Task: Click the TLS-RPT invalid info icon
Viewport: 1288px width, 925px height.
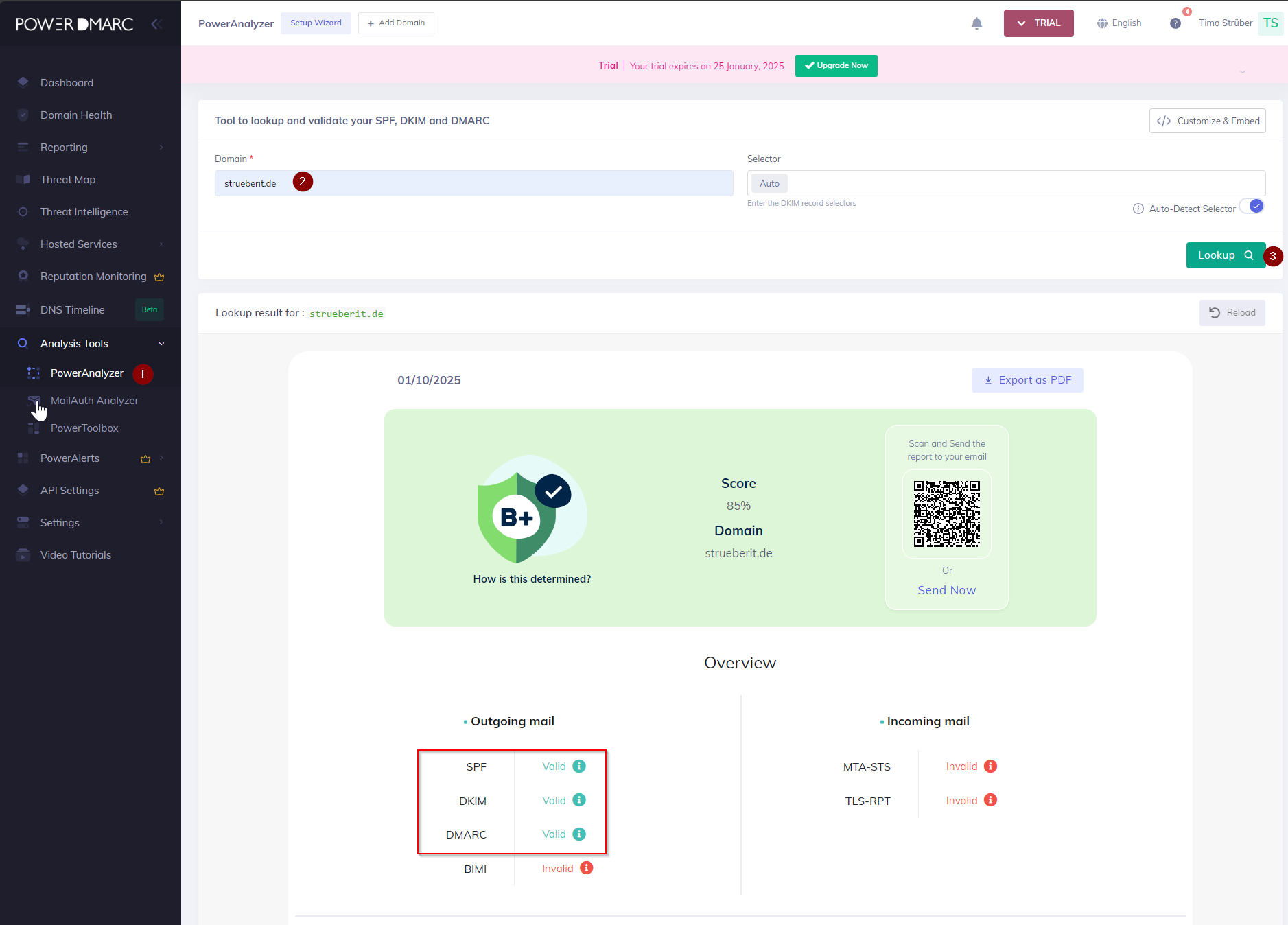Action: coord(990,800)
